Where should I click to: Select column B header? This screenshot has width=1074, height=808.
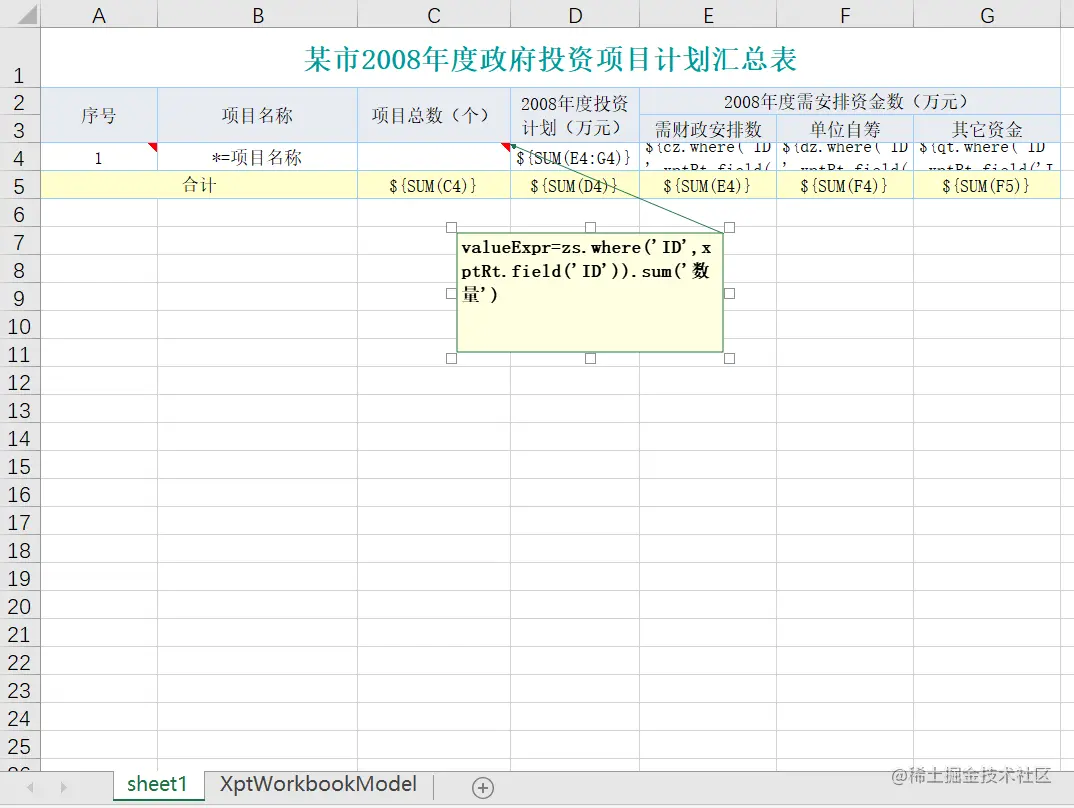(258, 14)
